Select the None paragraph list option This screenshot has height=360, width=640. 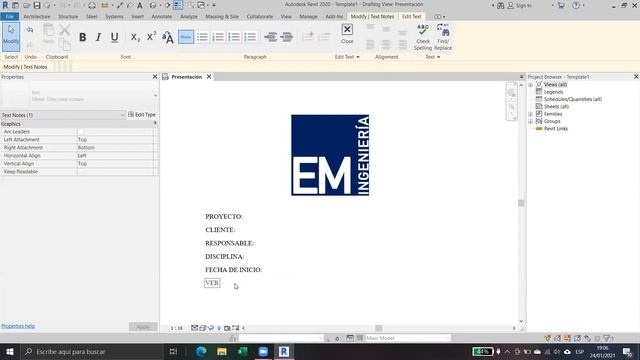coord(186,37)
